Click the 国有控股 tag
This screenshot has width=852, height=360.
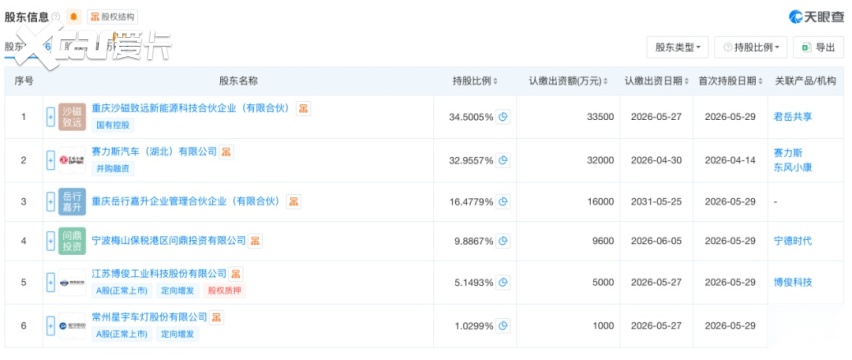[x=112, y=125]
